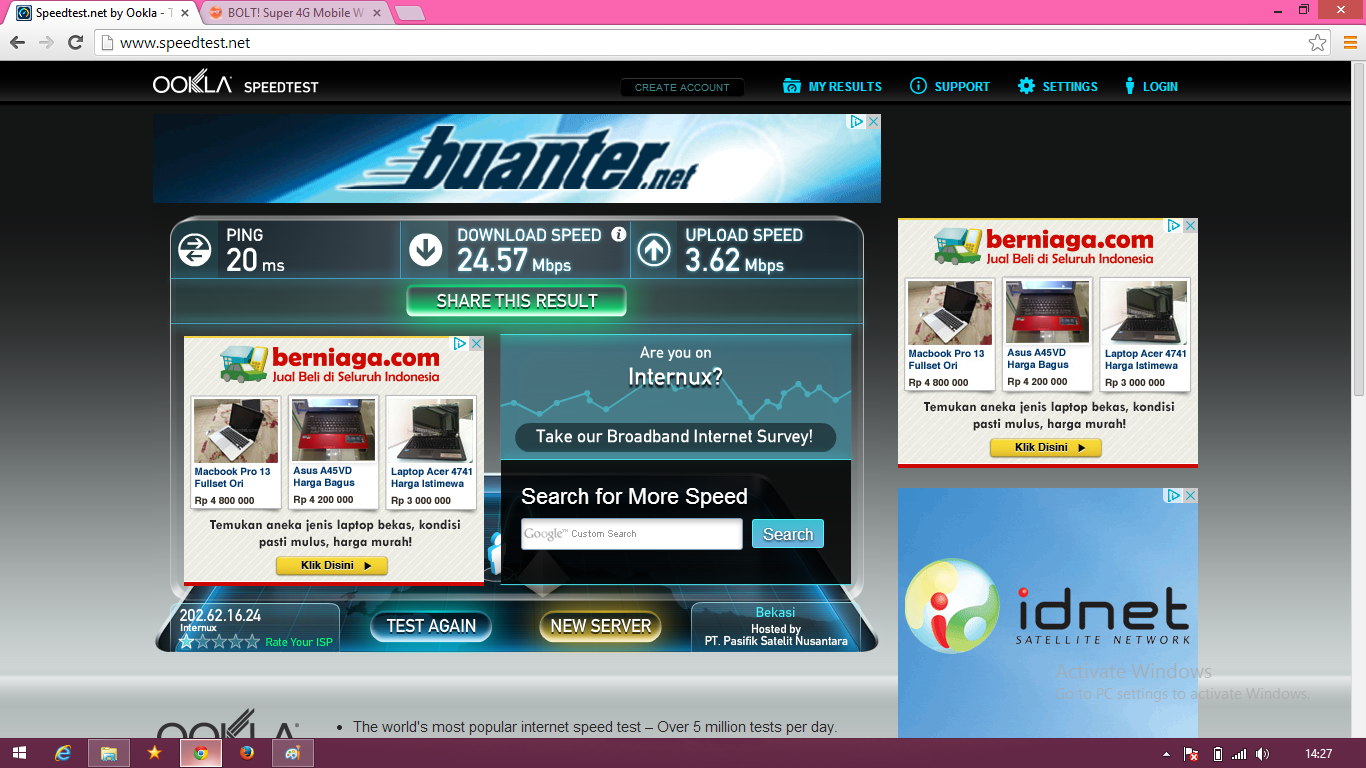
Task: Close the idnet satellite ad
Action: [x=1190, y=495]
